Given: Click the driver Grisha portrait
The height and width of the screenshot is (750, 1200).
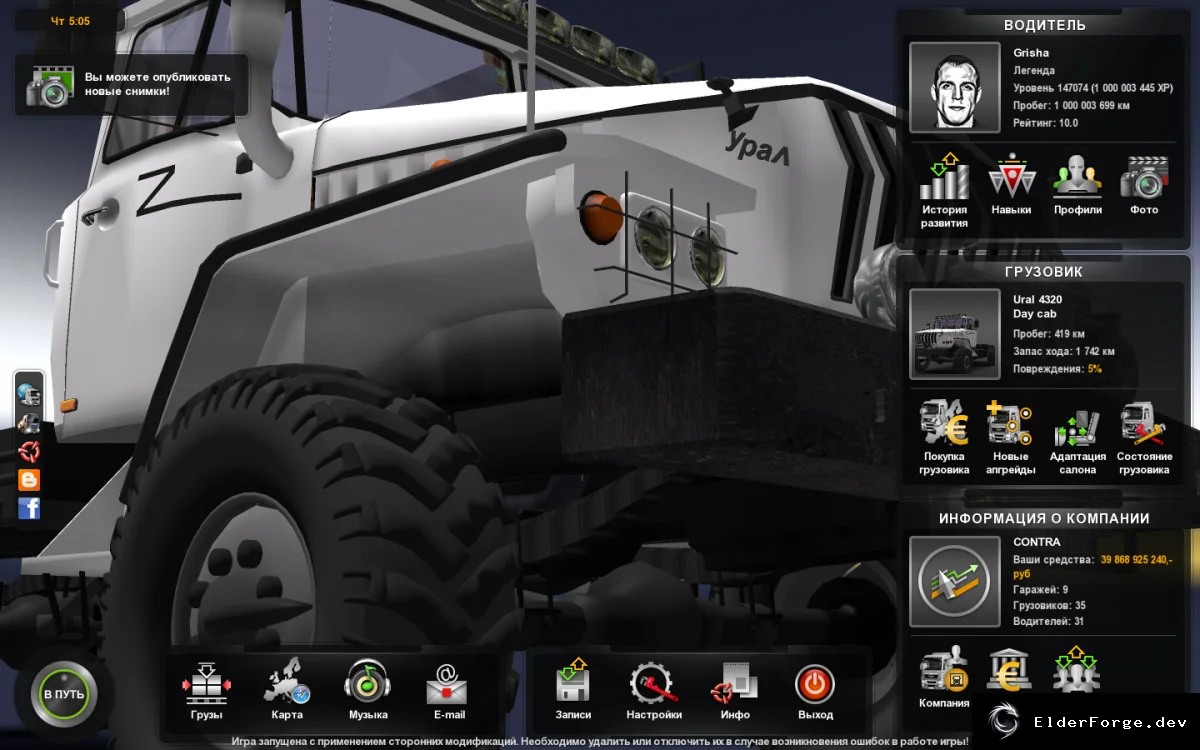Looking at the screenshot, I should pos(955,86).
